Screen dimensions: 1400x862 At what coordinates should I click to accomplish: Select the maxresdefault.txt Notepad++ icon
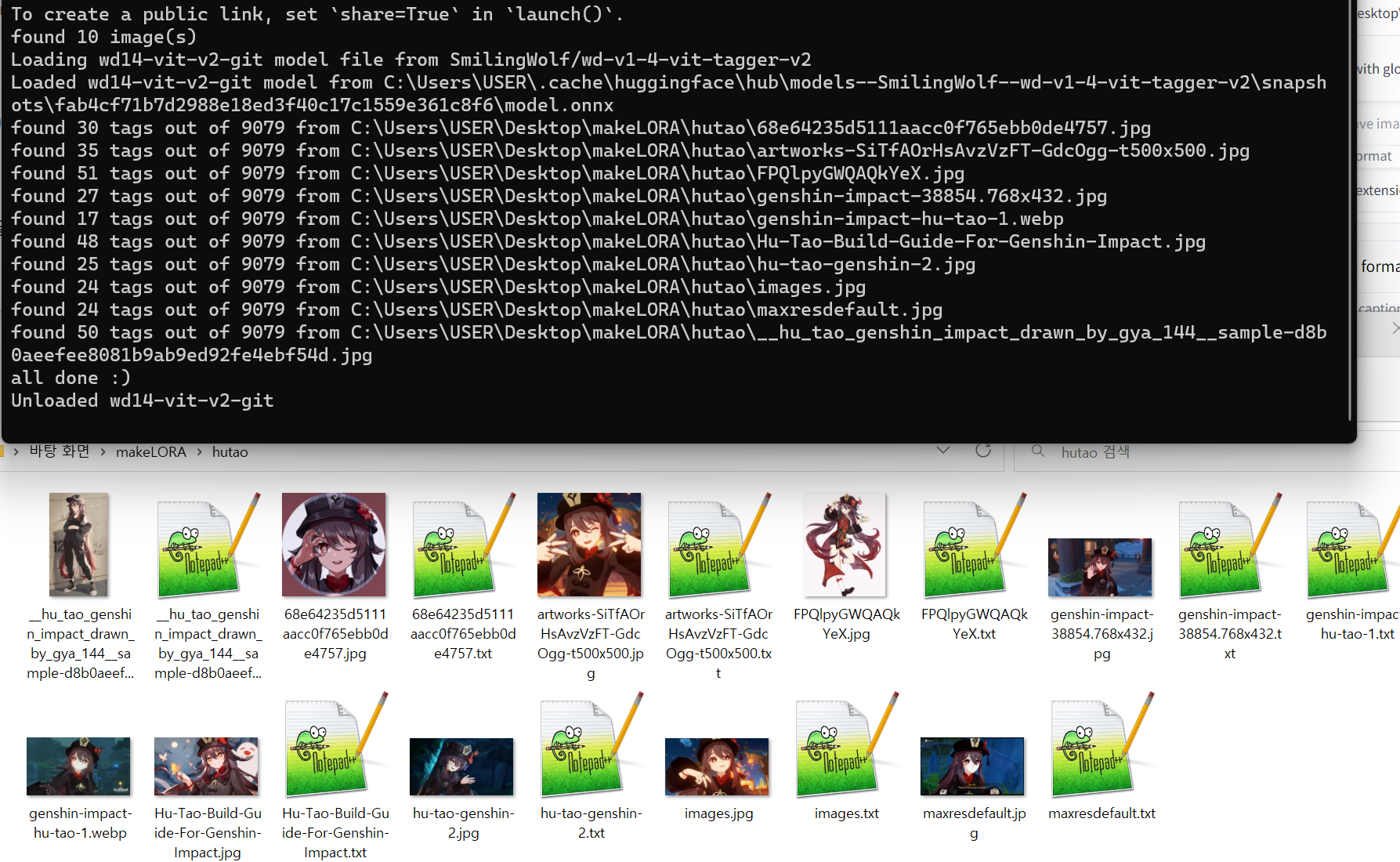1102,744
